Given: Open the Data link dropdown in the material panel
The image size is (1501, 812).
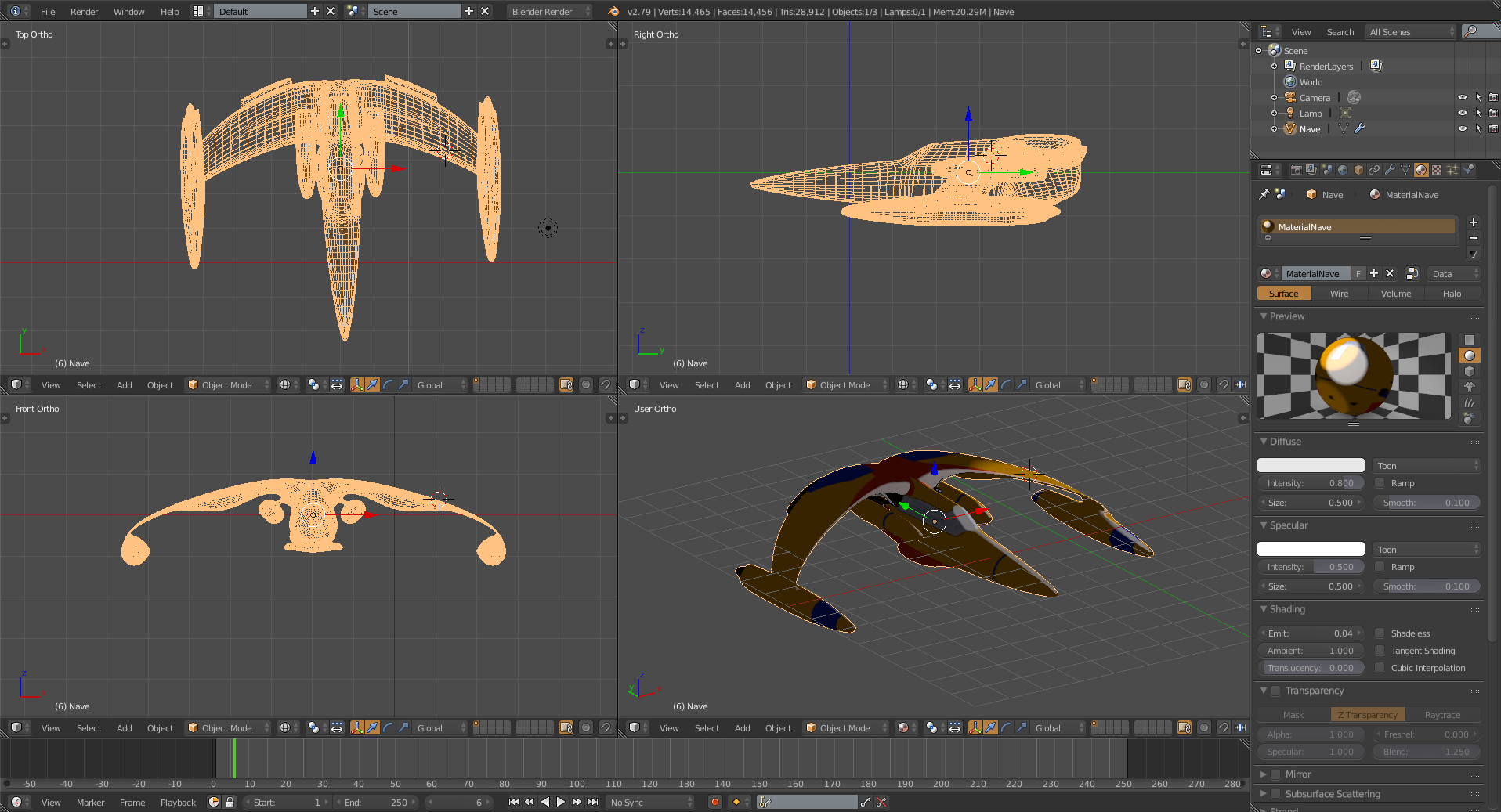Looking at the screenshot, I should [x=1454, y=274].
